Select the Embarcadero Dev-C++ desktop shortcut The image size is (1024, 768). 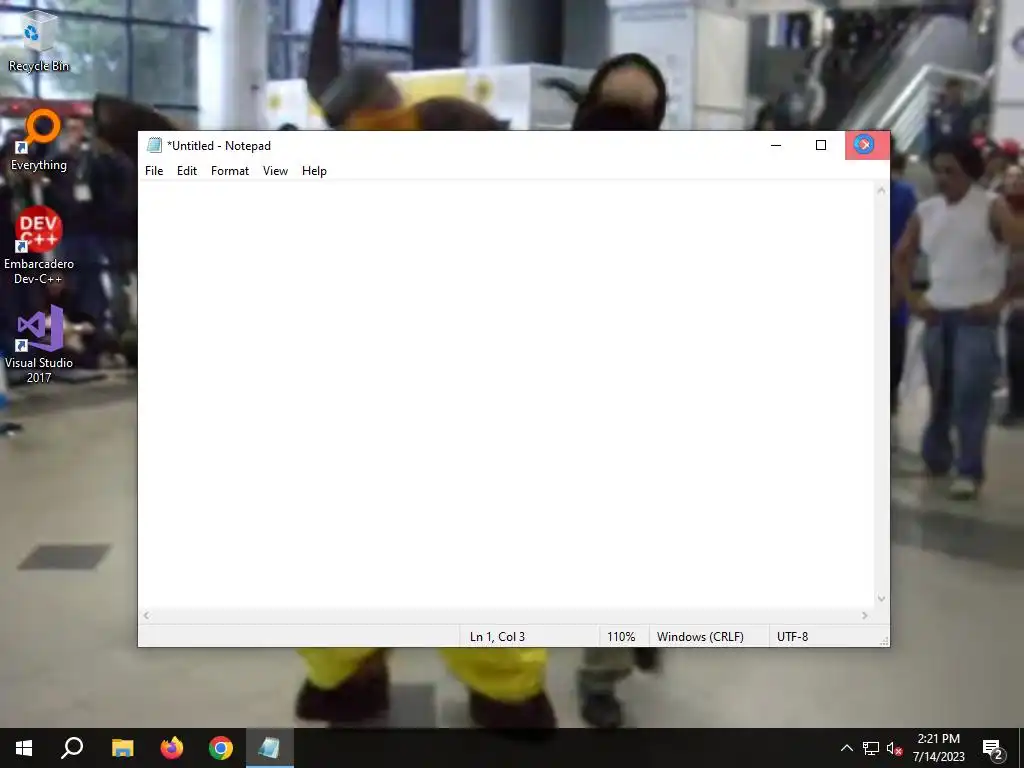39,246
